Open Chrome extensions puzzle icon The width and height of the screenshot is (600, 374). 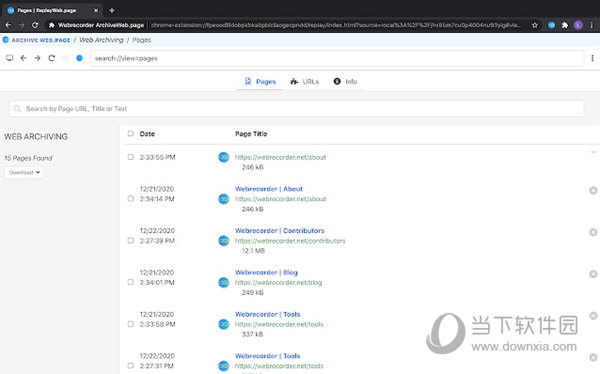click(565, 25)
